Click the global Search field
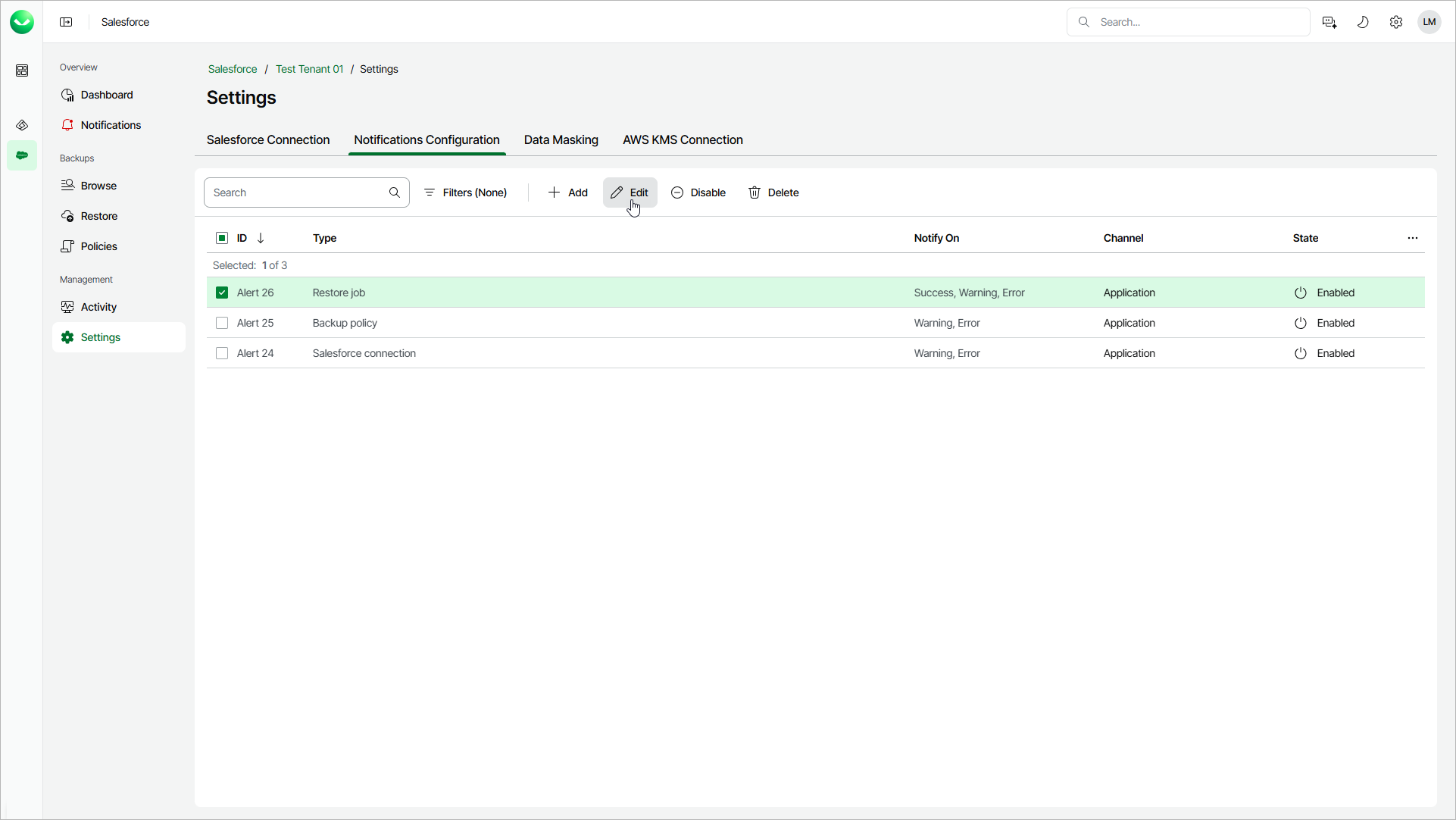 [1197, 22]
